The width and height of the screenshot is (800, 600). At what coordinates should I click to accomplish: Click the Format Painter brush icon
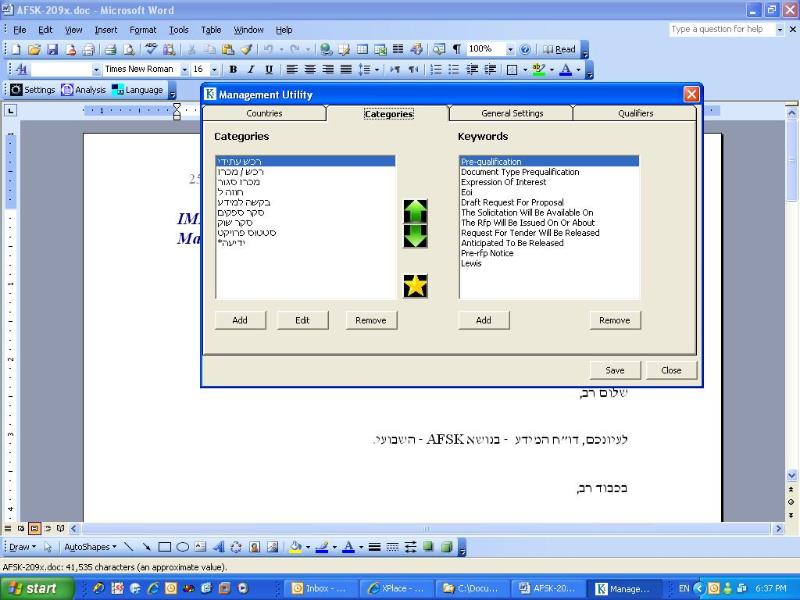pyautogui.click(x=246, y=49)
